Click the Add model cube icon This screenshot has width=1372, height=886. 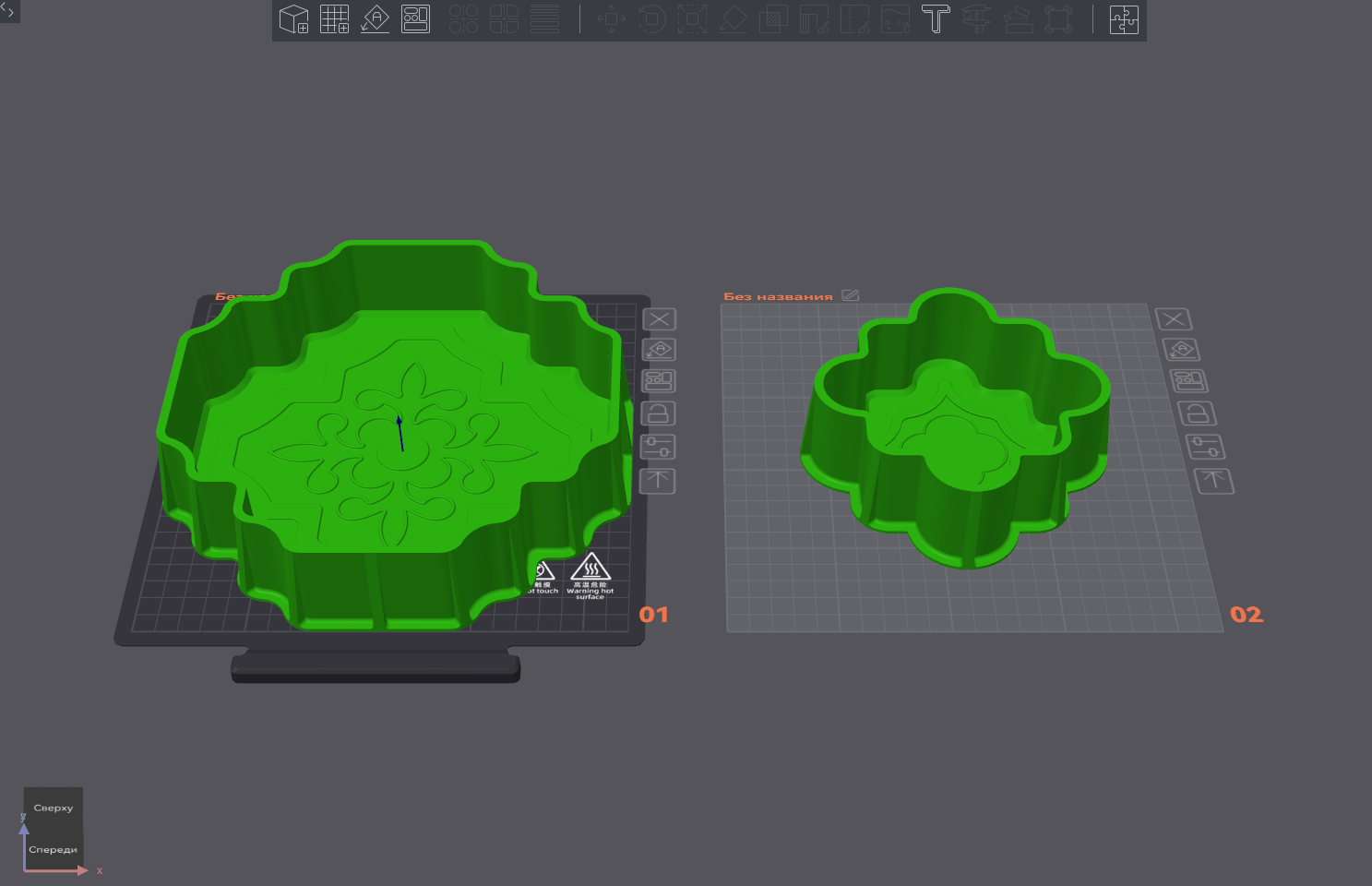click(293, 19)
